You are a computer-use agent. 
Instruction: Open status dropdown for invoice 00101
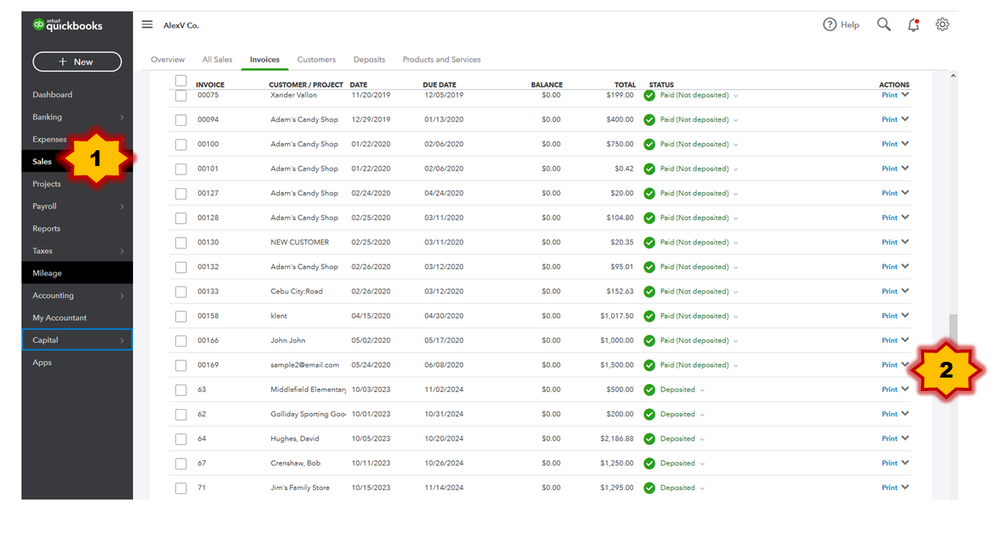(x=735, y=169)
